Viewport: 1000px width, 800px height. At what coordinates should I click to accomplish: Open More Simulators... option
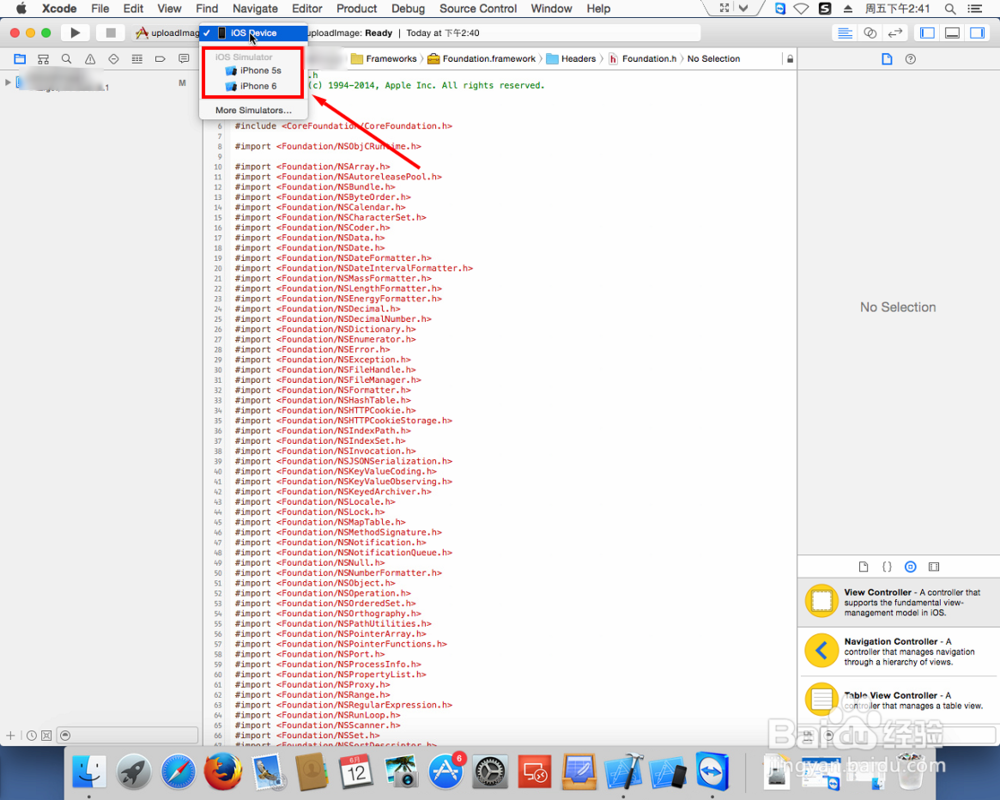click(x=253, y=110)
